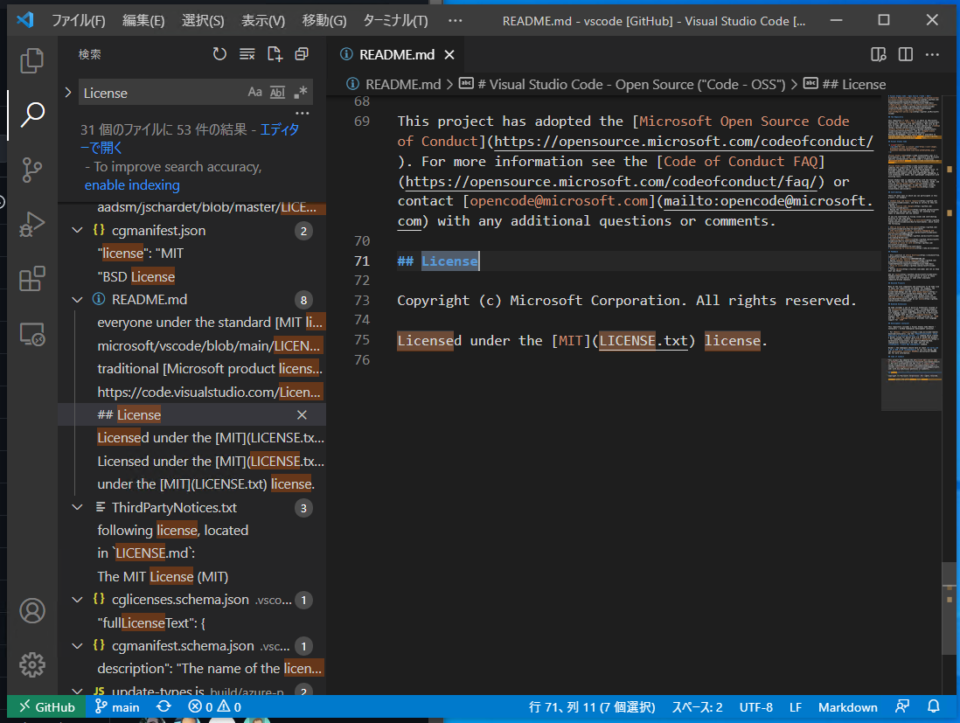Open the notifications bell in the status bar
Viewport: 960px width, 723px height.
934,707
